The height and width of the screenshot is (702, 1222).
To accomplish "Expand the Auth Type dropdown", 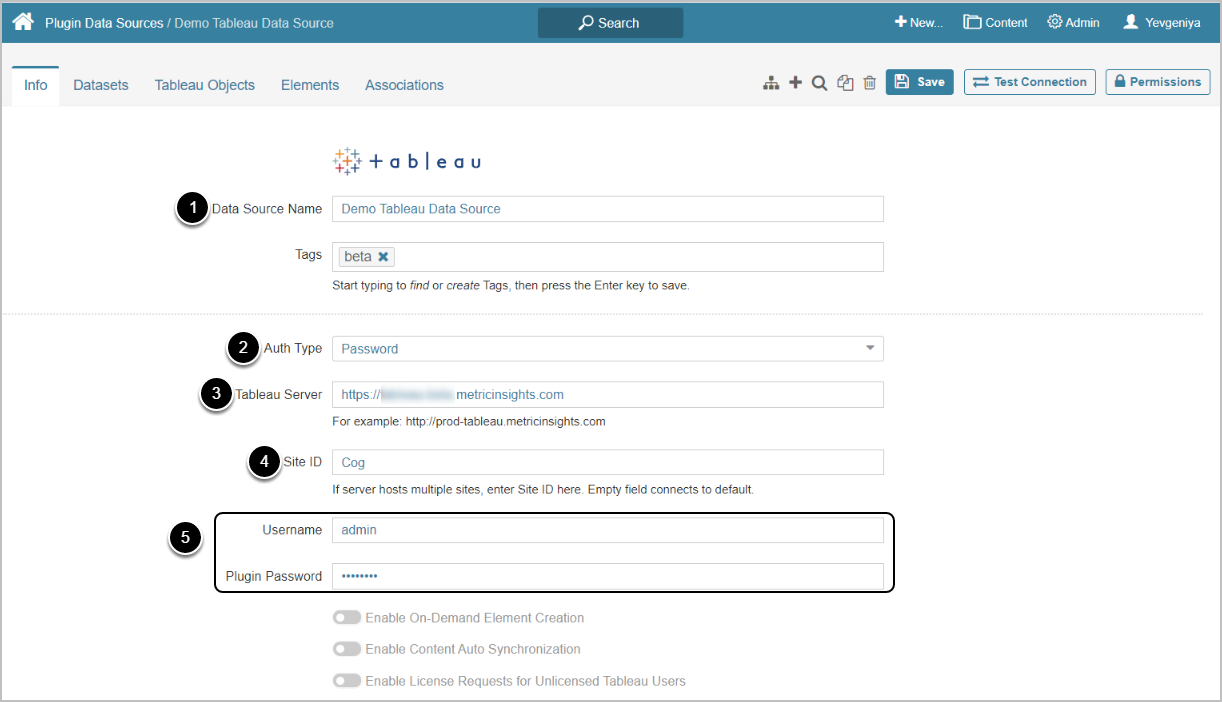I will (x=608, y=349).
